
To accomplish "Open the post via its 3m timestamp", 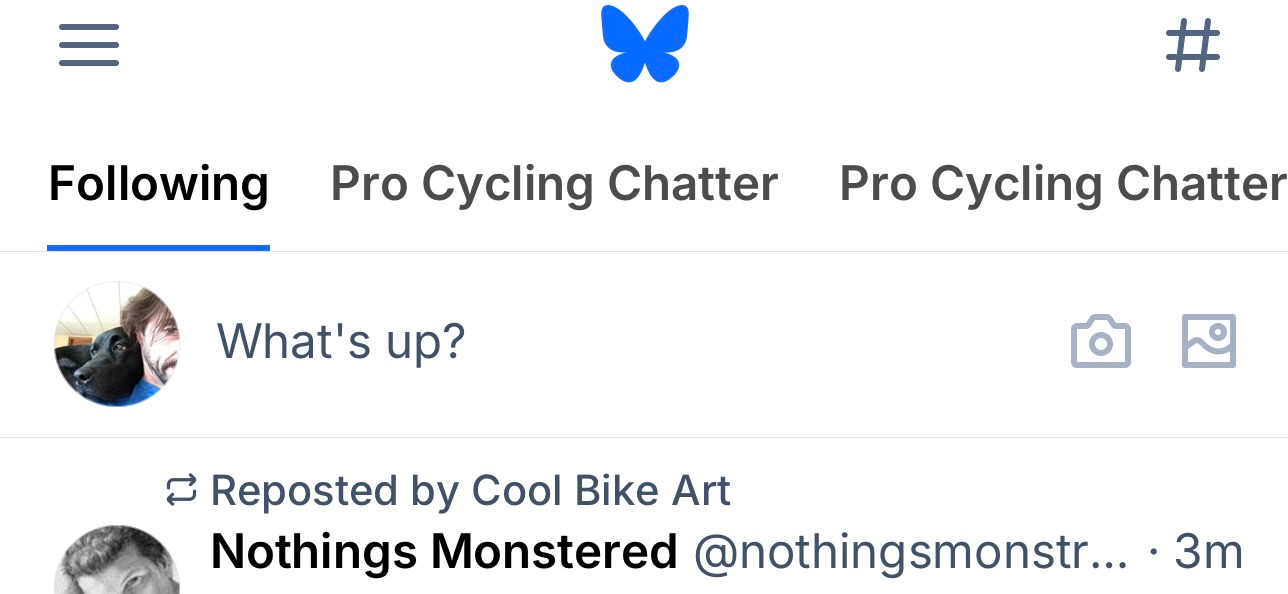I will [x=1208, y=552].
